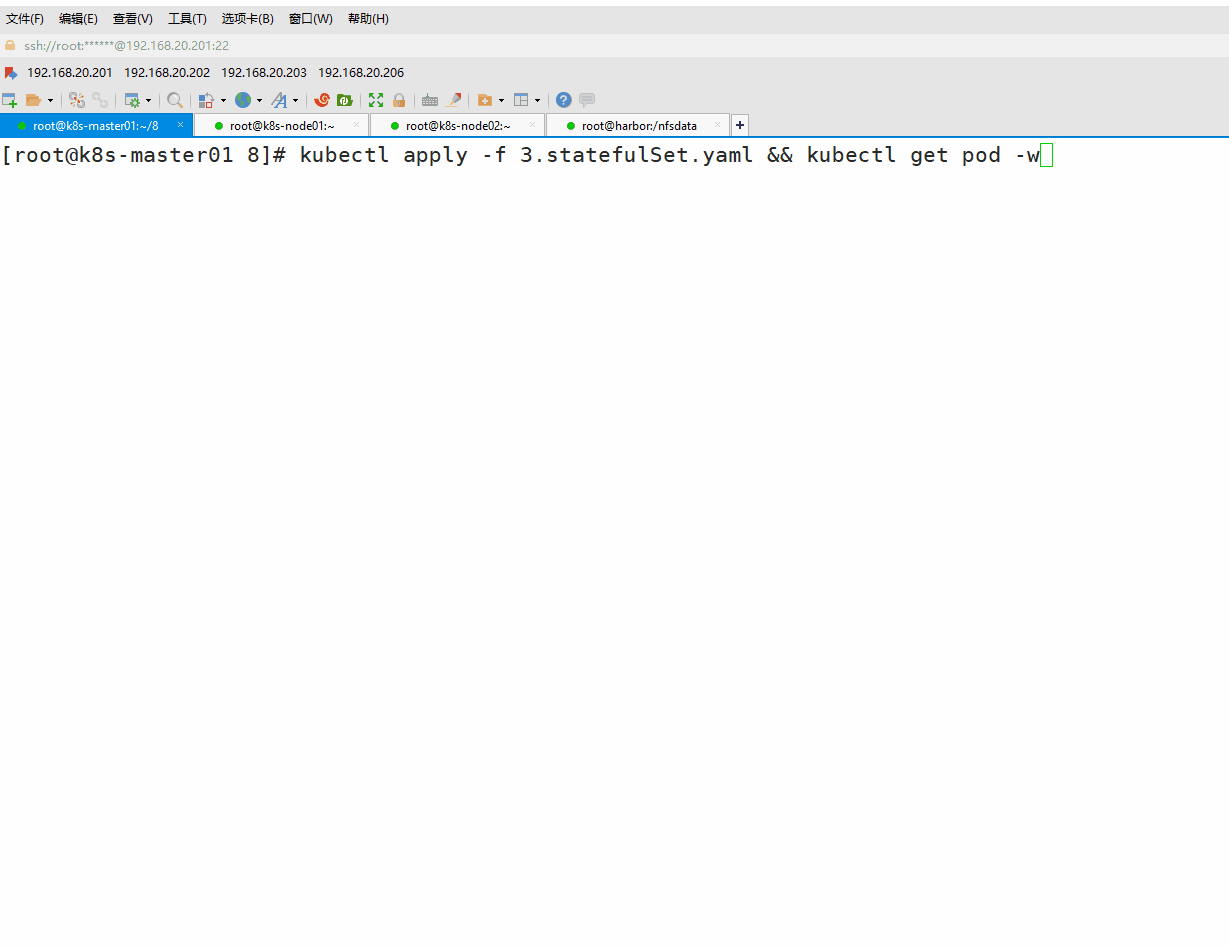
Task: Click the virtual keyboard icon
Action: (430, 100)
